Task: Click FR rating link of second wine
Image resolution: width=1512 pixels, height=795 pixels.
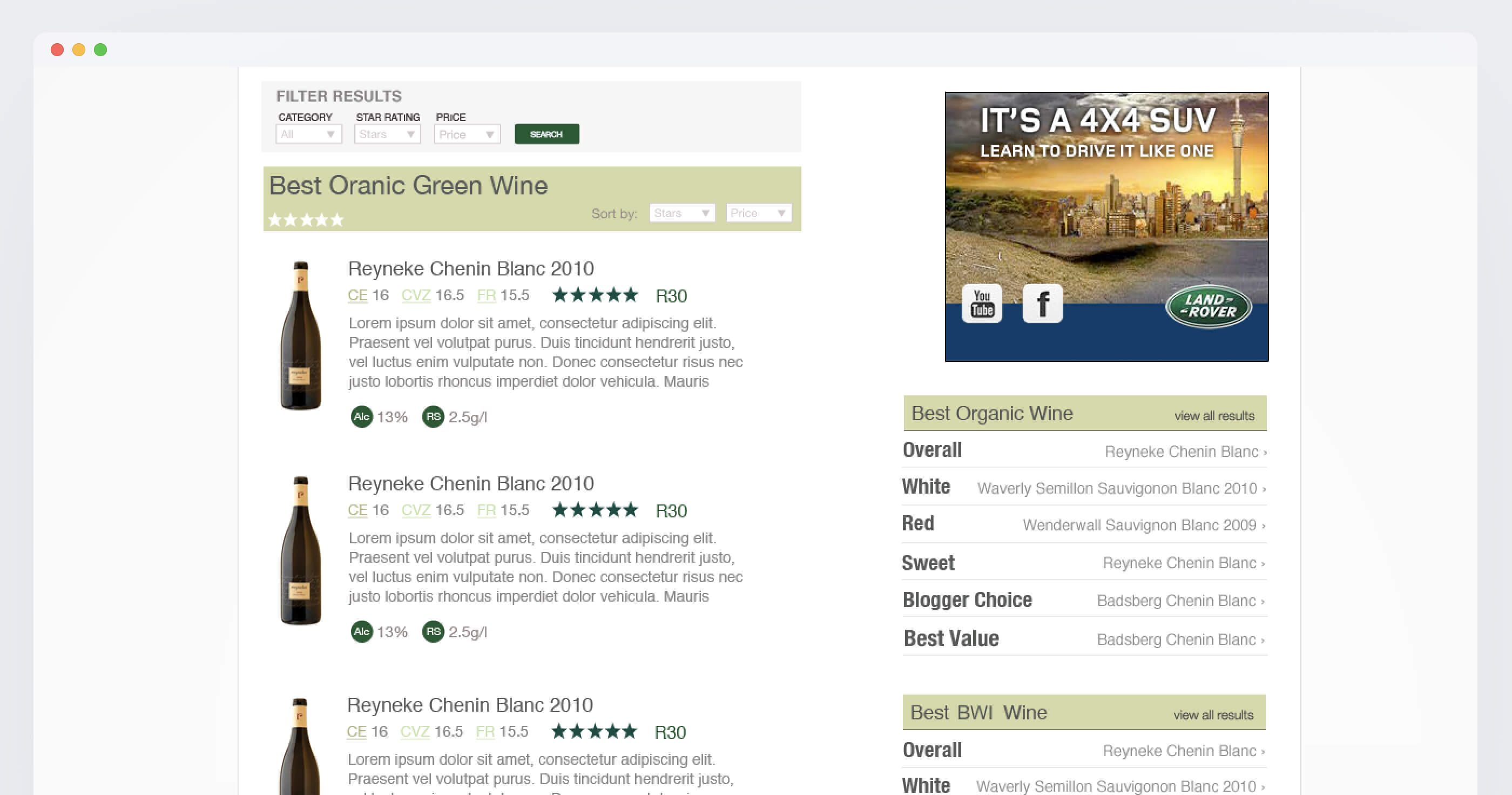Action: (x=486, y=510)
